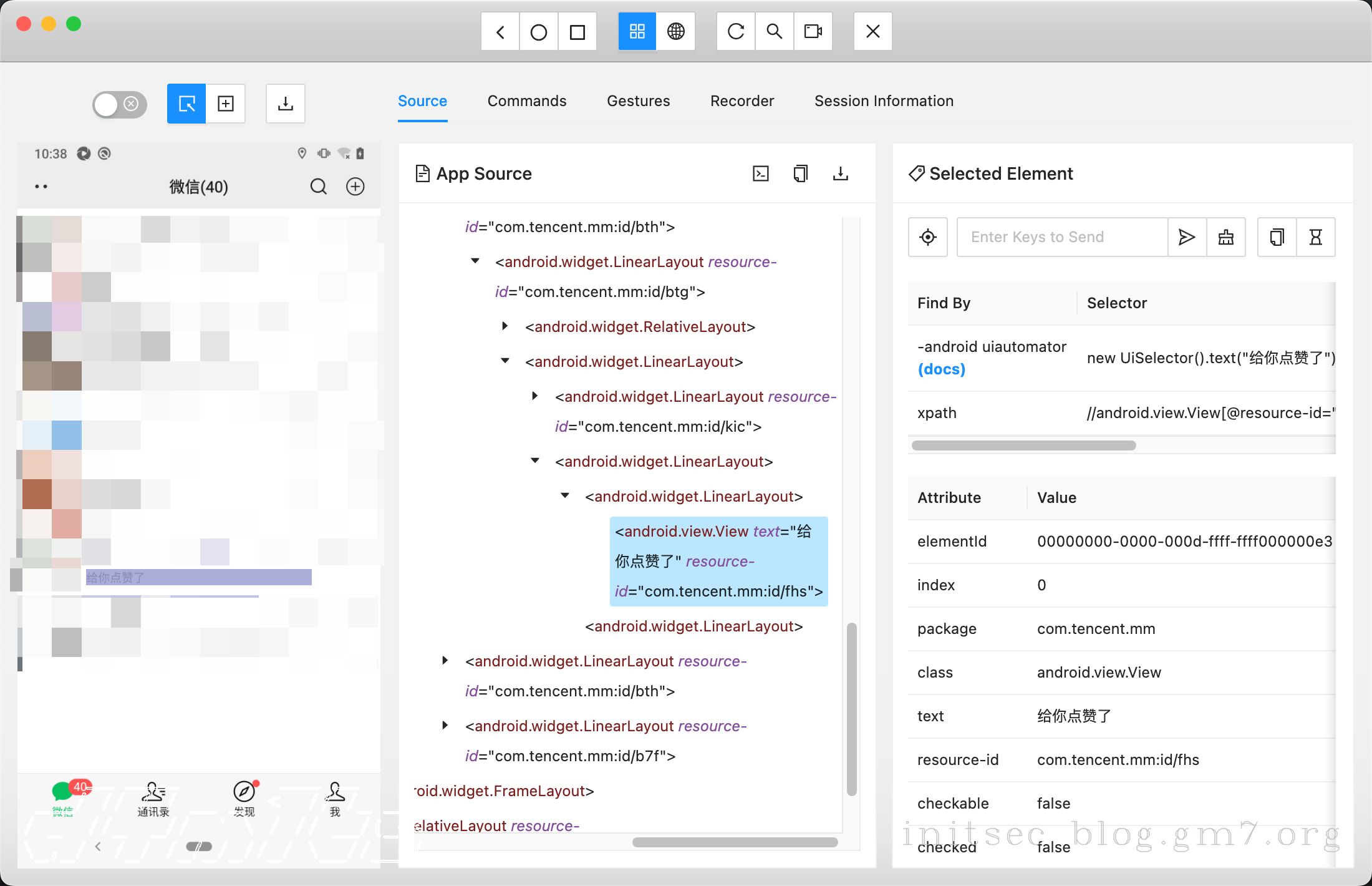Switch to Web/Hybrid app mode globe icon
1372x886 pixels.
point(676,31)
